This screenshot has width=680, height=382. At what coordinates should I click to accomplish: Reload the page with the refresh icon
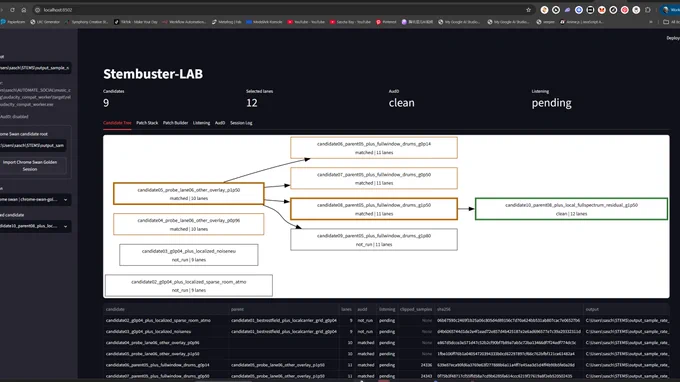12,10
